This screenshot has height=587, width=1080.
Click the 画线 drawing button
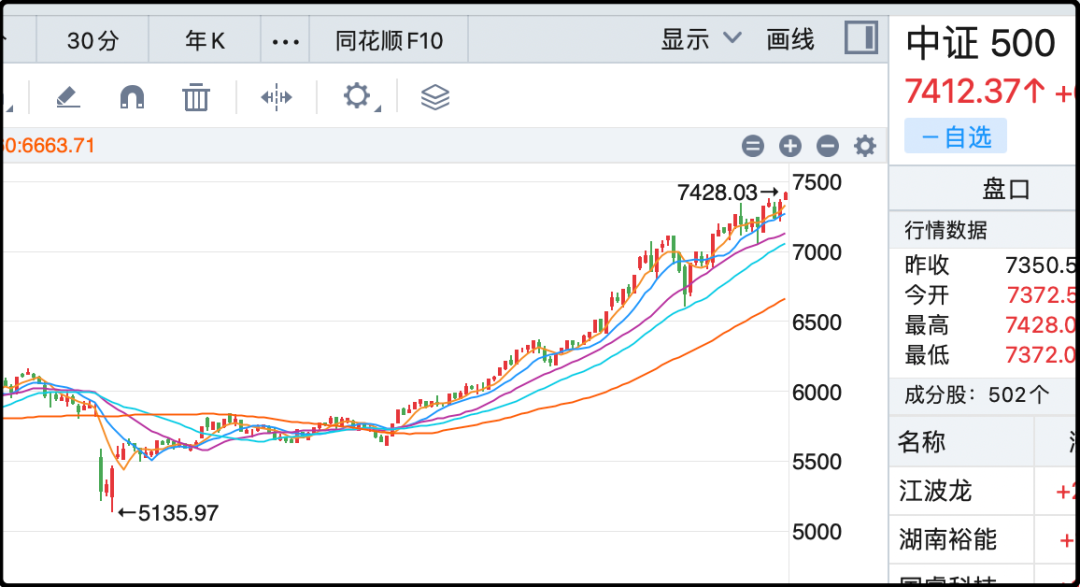pyautogui.click(x=790, y=39)
